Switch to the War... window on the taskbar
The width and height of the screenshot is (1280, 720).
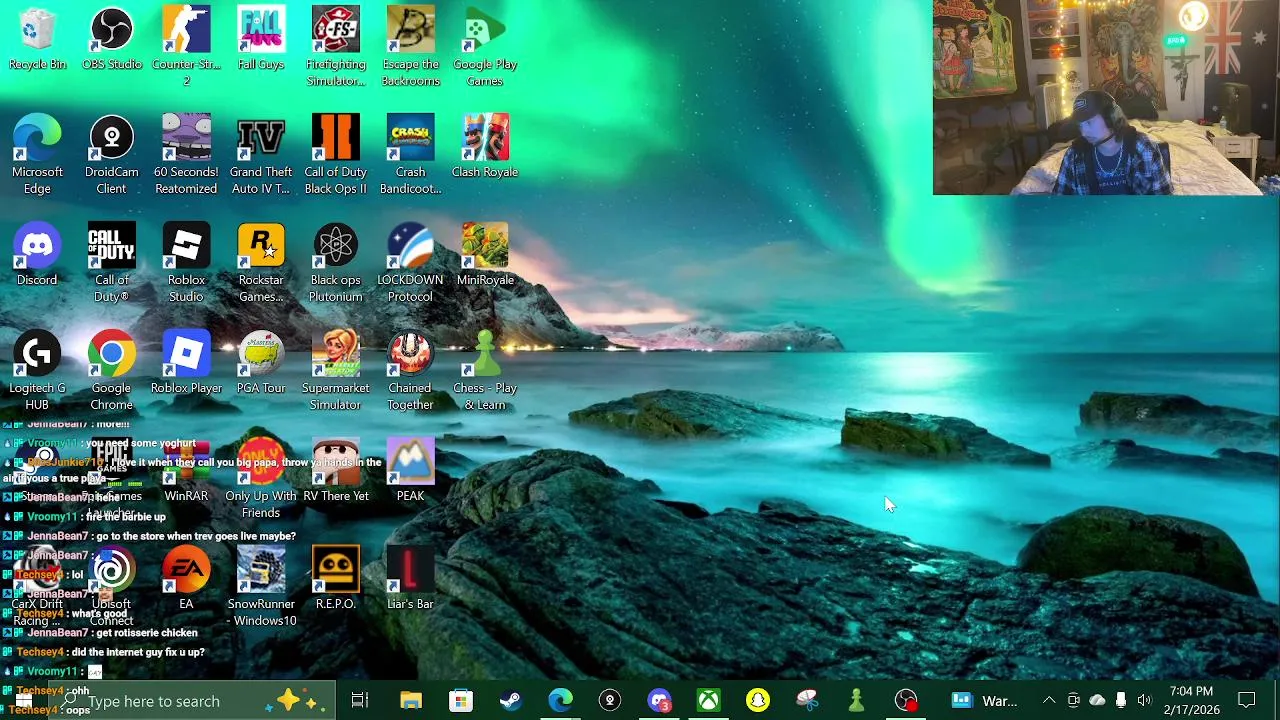[984, 701]
